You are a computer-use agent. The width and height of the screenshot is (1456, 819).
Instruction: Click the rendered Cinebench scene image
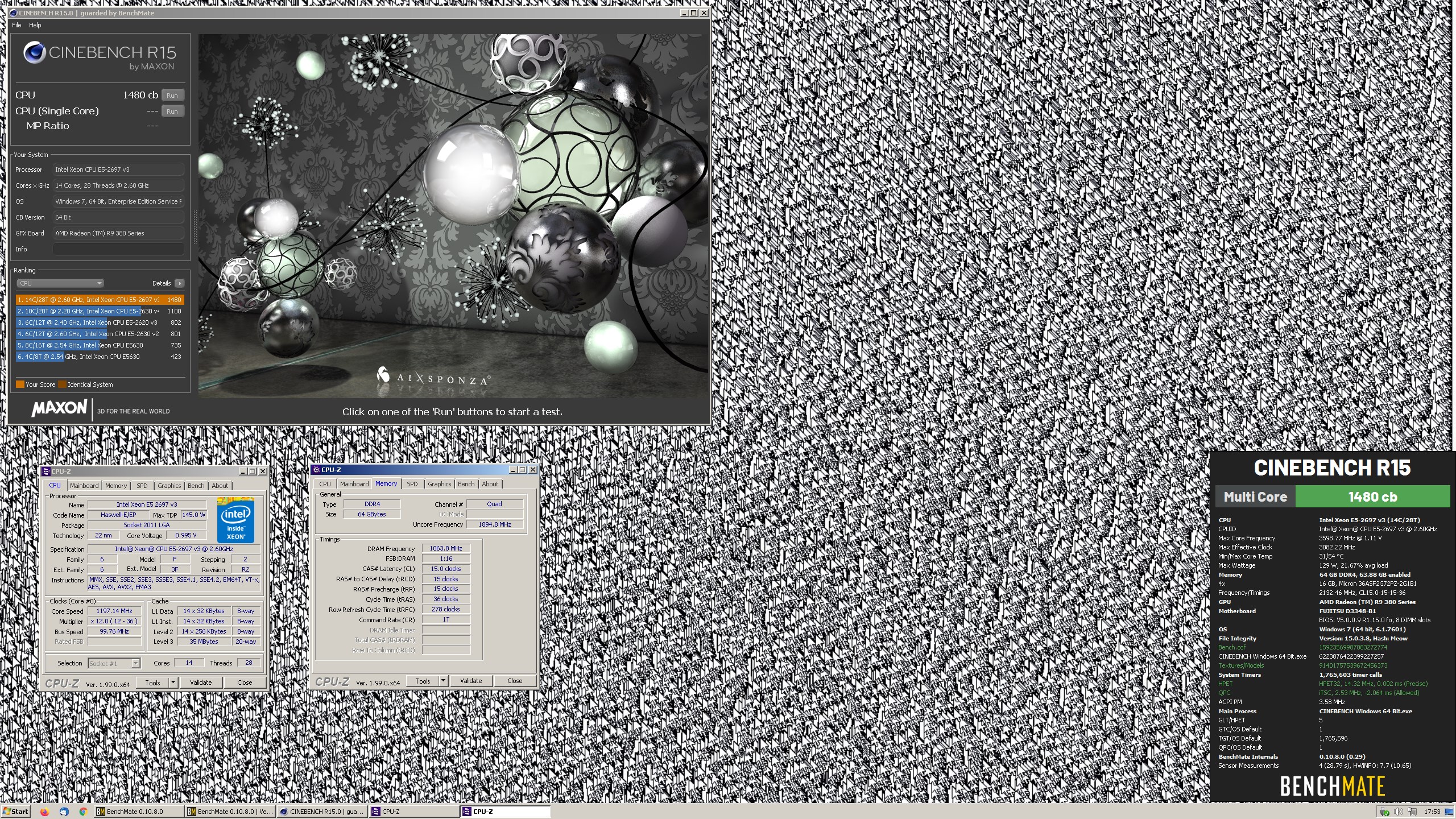[453, 216]
